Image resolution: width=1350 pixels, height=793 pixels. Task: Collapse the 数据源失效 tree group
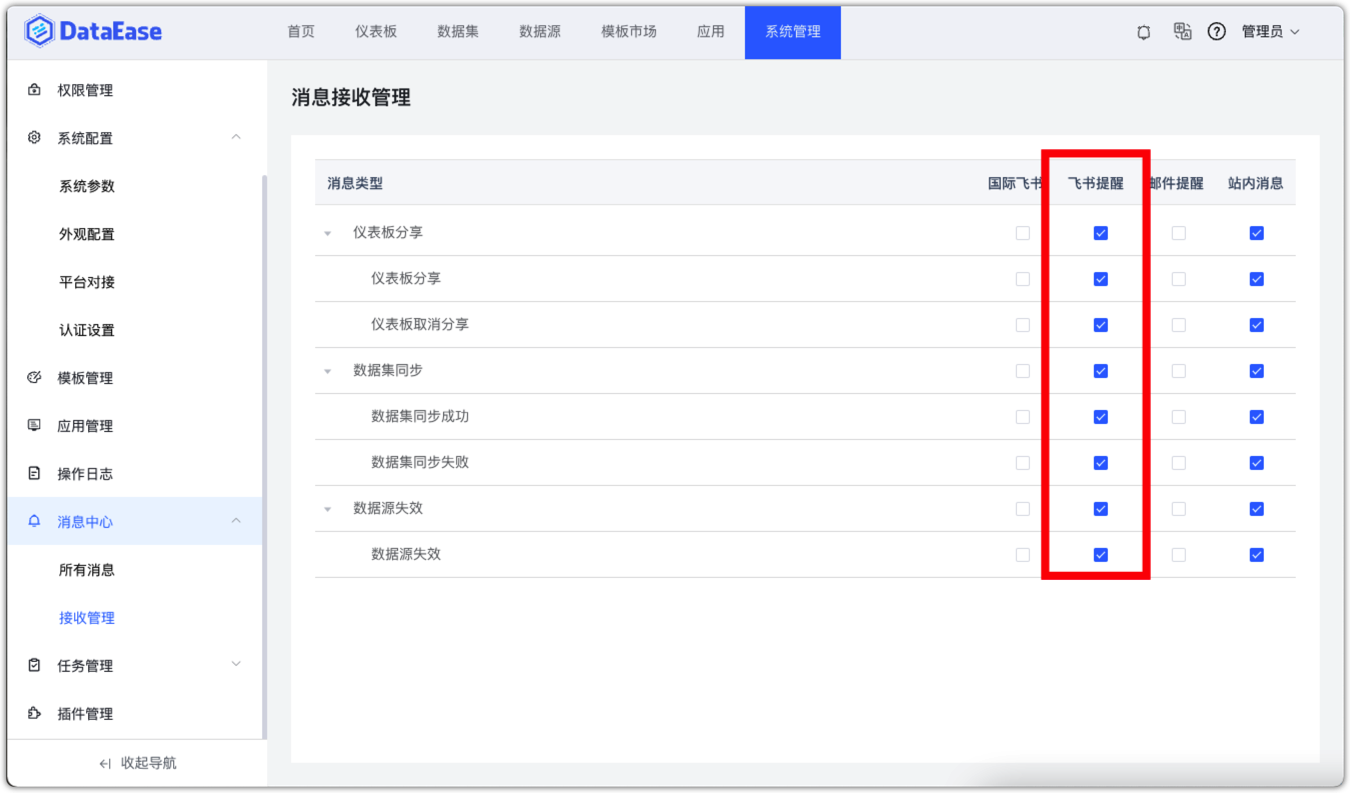[327, 509]
